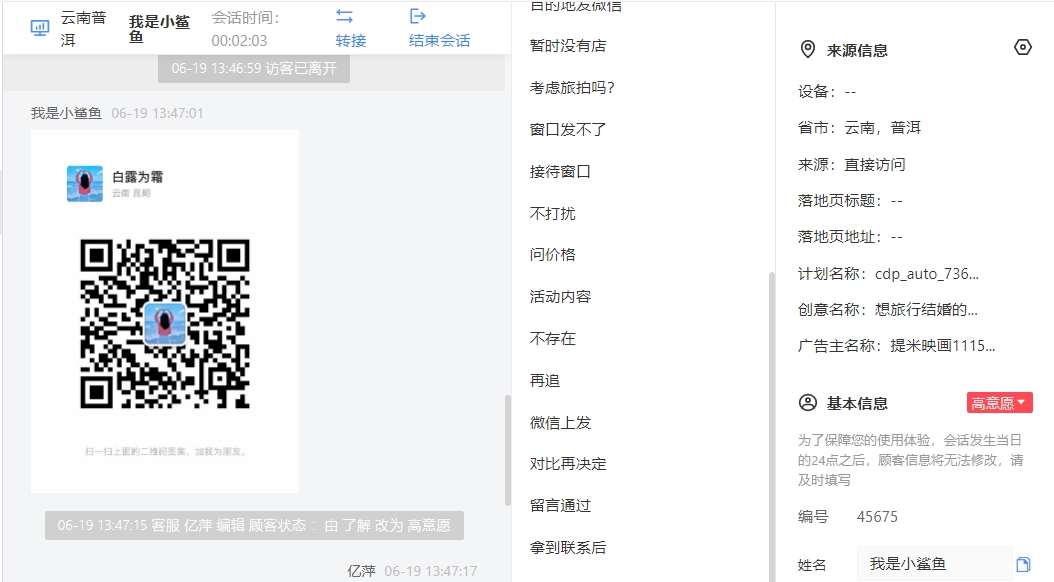Click the 云南普洱 location label in the header

point(83,29)
